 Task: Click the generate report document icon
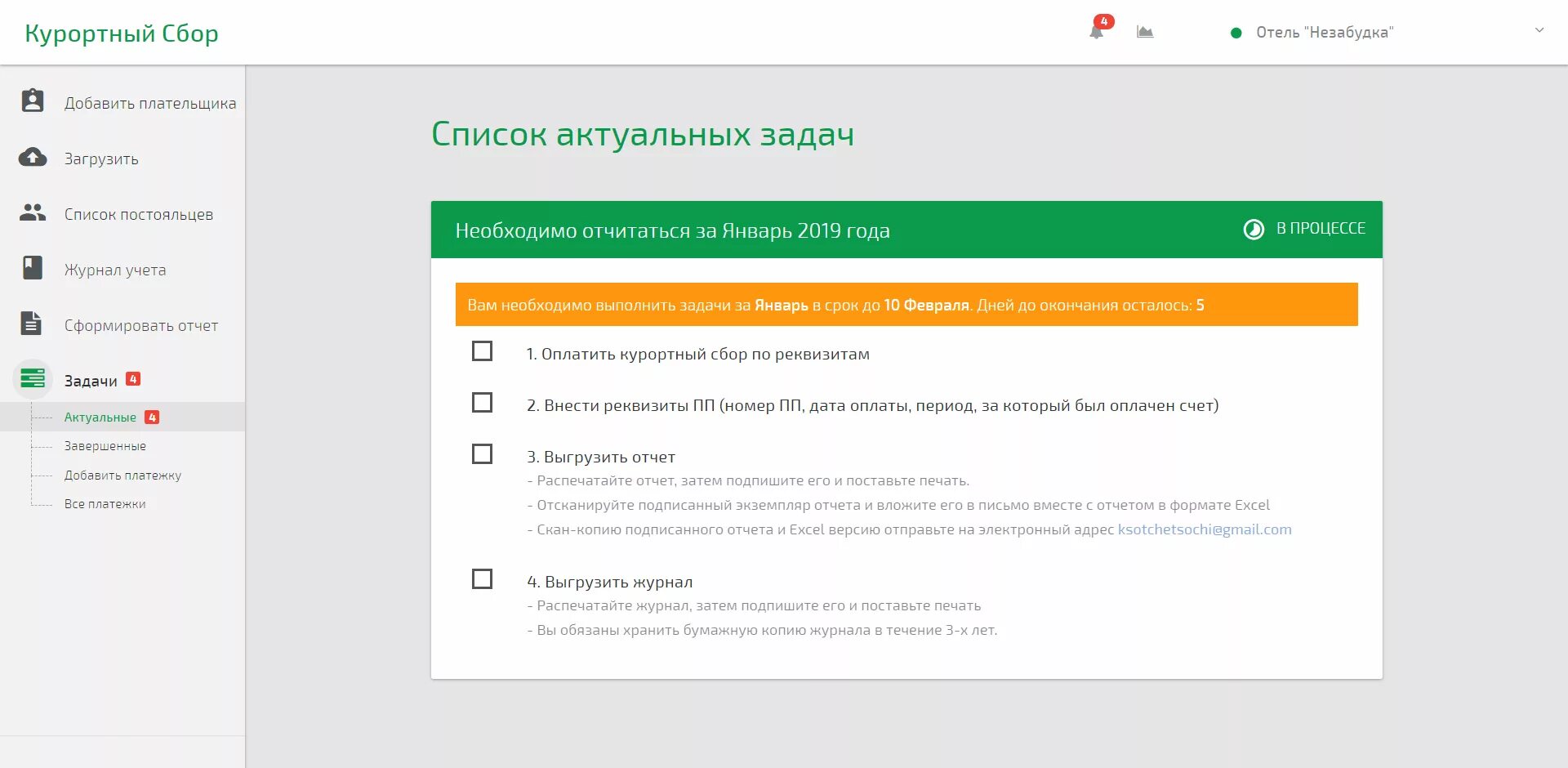pyautogui.click(x=31, y=324)
